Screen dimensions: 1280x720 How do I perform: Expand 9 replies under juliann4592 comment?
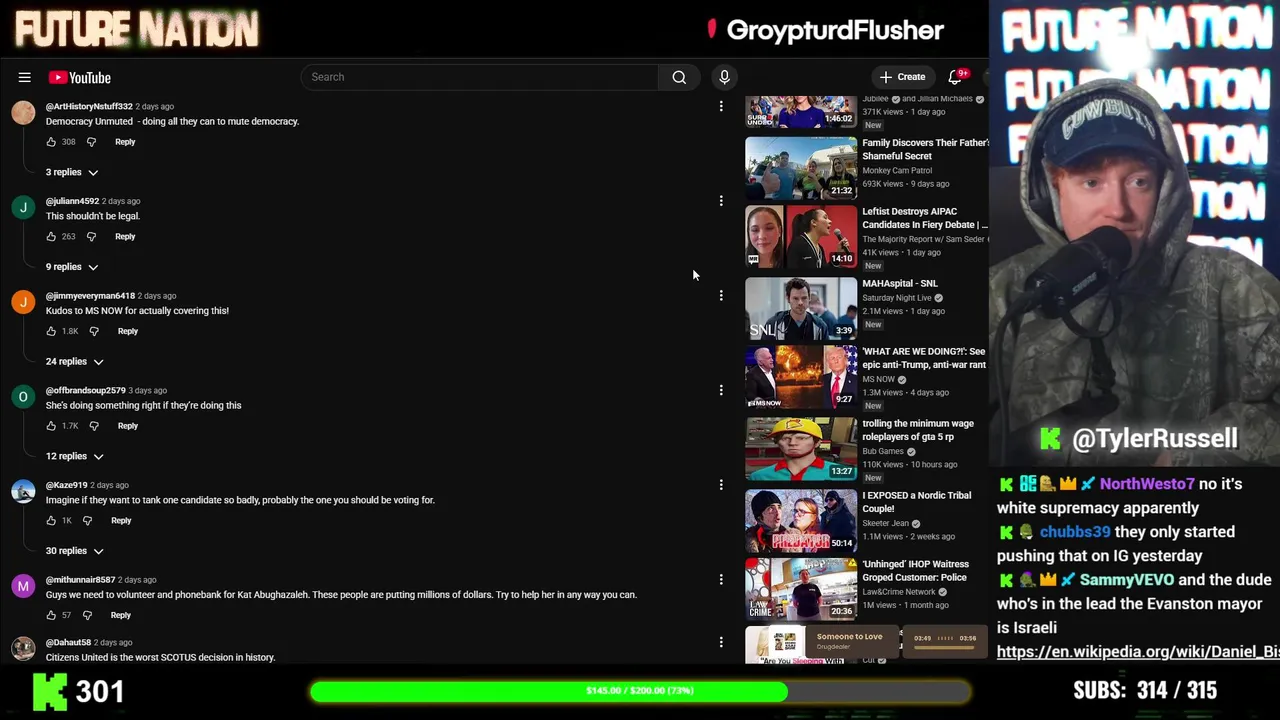(x=72, y=267)
